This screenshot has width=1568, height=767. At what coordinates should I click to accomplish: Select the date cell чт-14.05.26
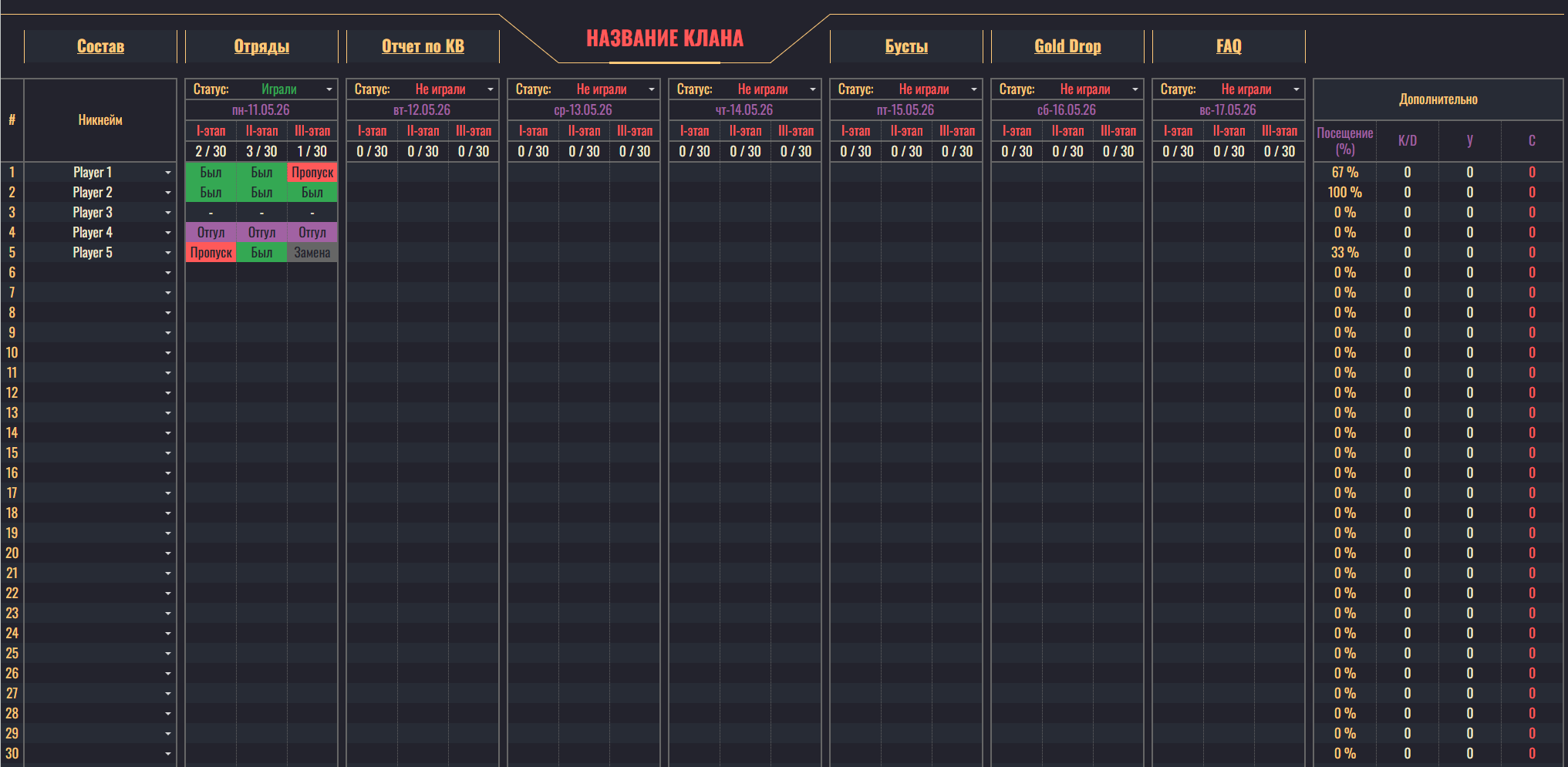pos(745,110)
